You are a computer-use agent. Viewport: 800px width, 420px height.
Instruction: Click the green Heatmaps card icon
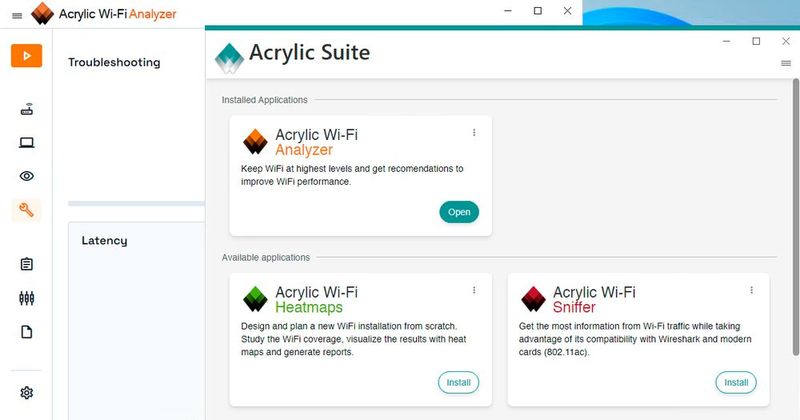point(255,299)
